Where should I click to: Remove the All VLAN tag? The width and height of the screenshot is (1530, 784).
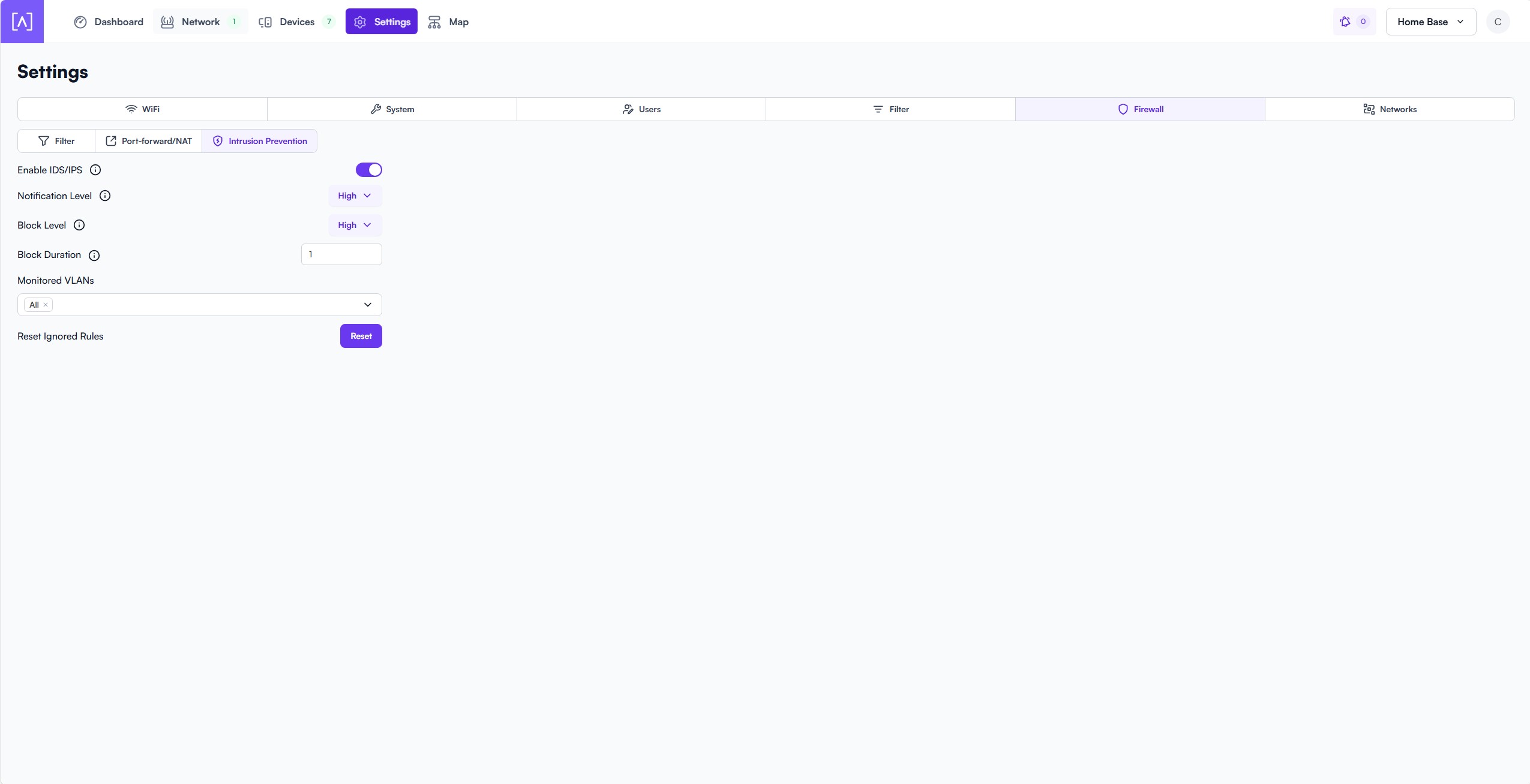[x=46, y=305]
